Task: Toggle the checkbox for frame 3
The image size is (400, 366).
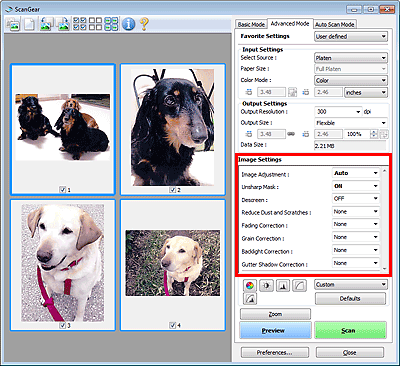Action: coord(63,325)
